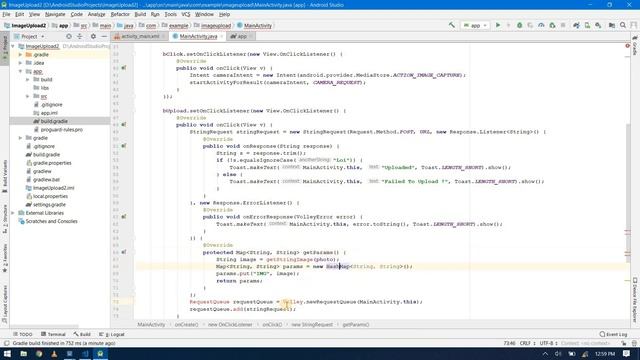Start debugging with the bug icon
Image resolution: width=640 pixels, height=360 pixels.
[x=520, y=25]
